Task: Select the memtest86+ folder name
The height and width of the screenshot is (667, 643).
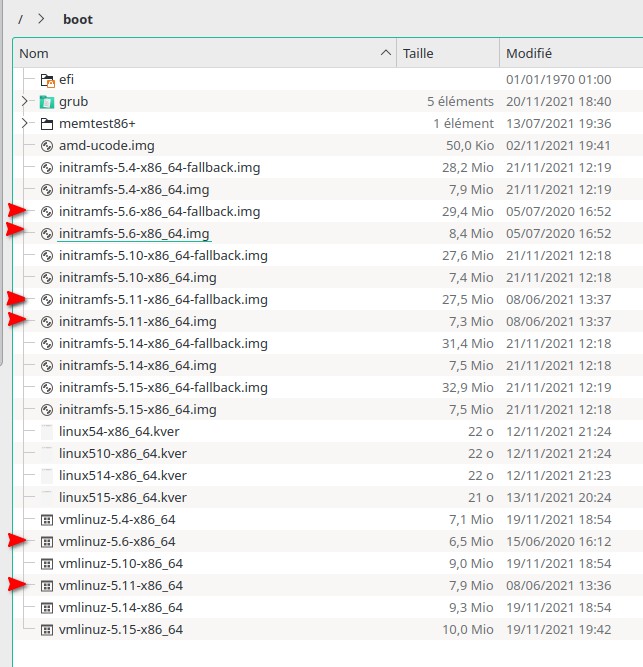Action: pyautogui.click(x=97, y=124)
